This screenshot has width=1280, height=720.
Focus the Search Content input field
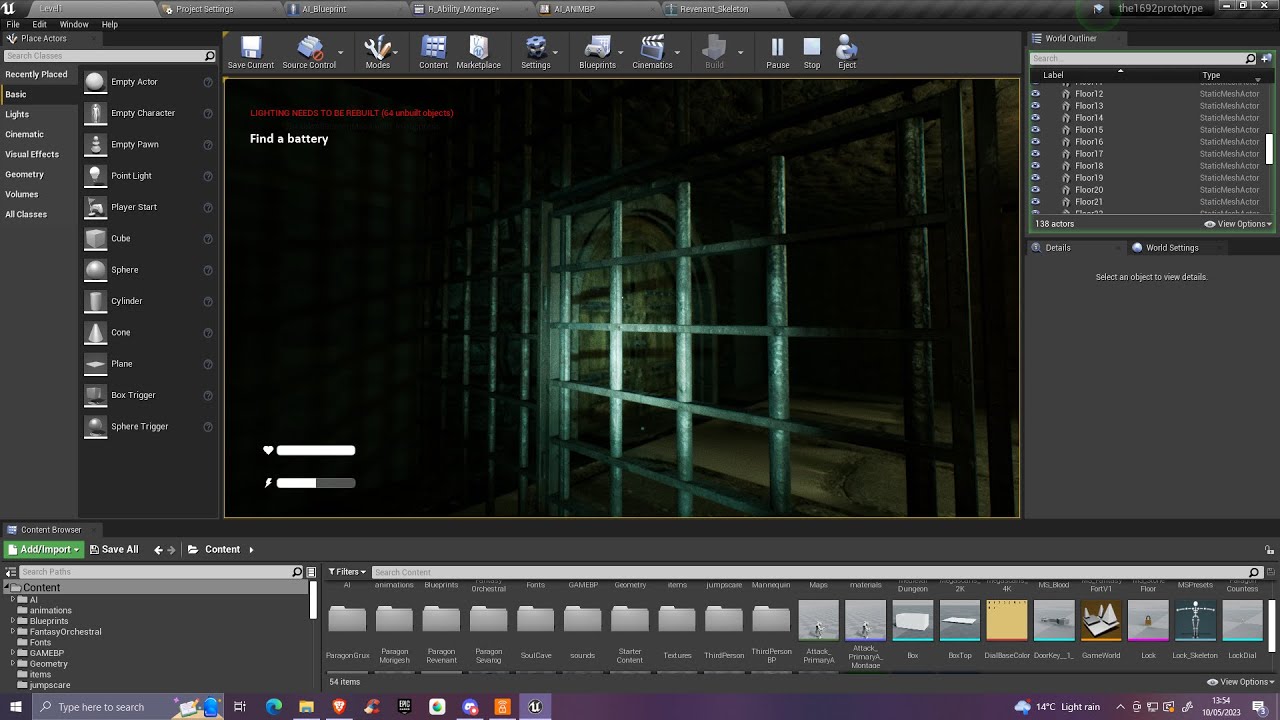815,572
